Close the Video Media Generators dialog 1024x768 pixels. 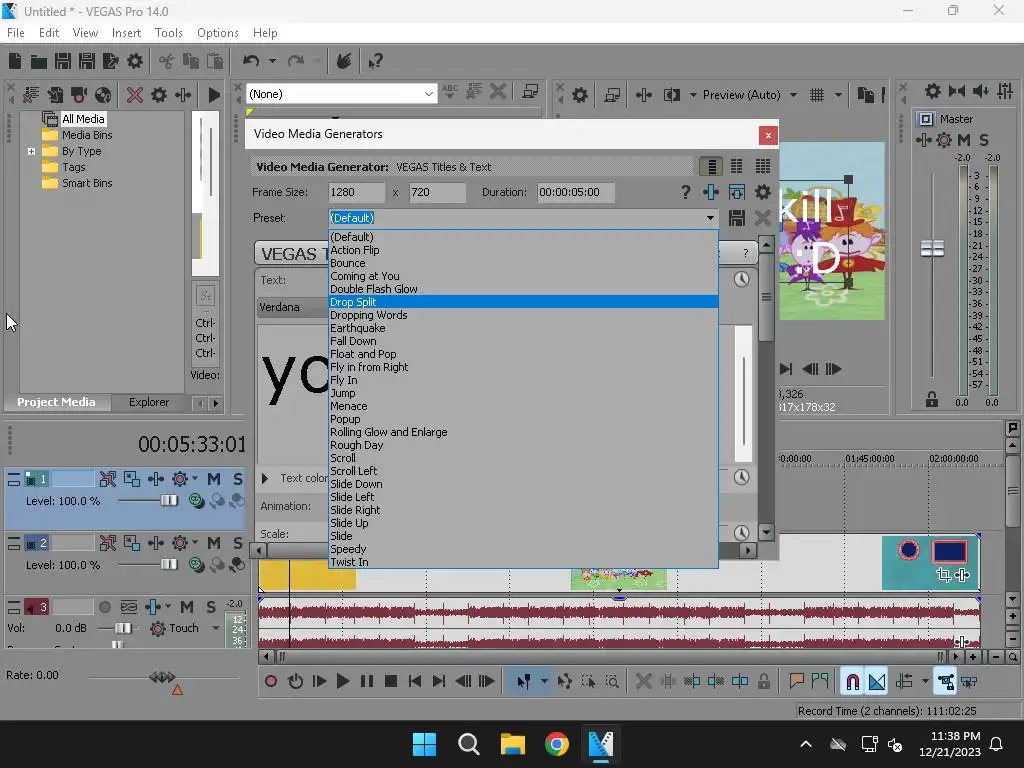(768, 135)
